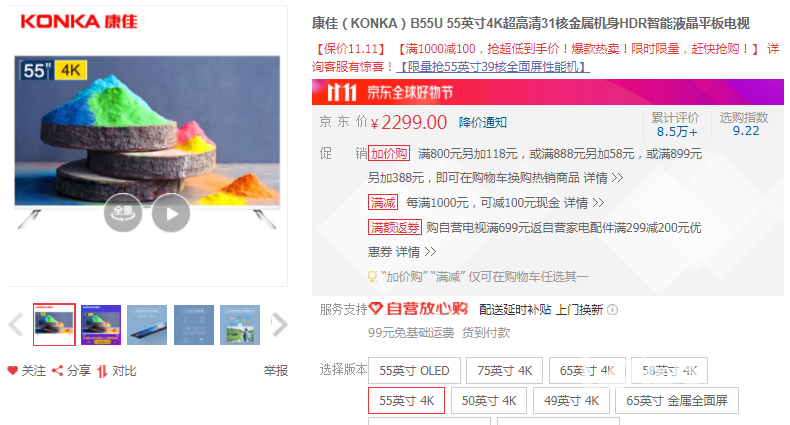Expand 加价购 promotion 详情 details
Image resolution: width=790 pixels, height=425 pixels.
[603, 178]
